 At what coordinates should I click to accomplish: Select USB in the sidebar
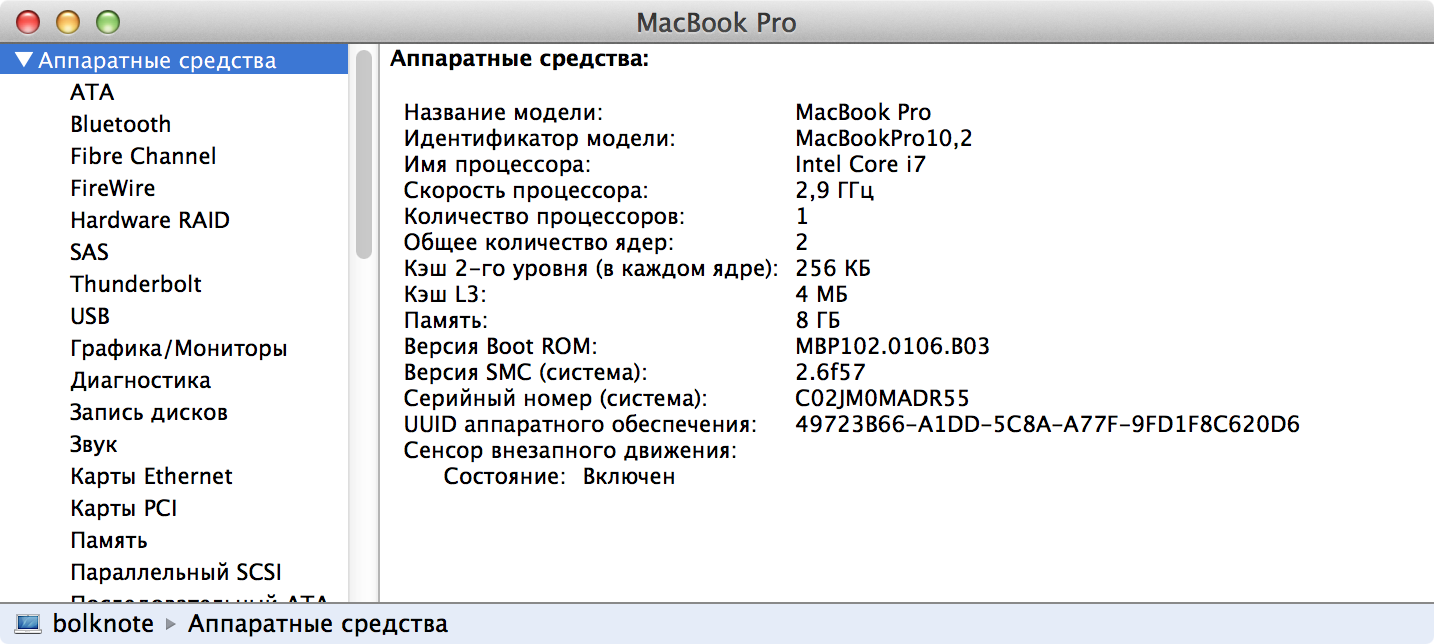click(90, 316)
